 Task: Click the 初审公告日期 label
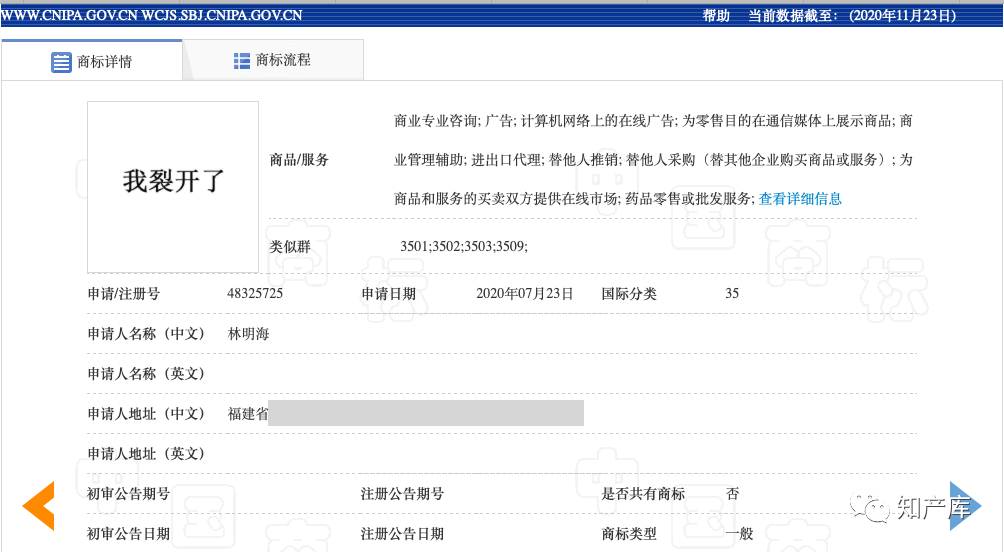[129, 533]
